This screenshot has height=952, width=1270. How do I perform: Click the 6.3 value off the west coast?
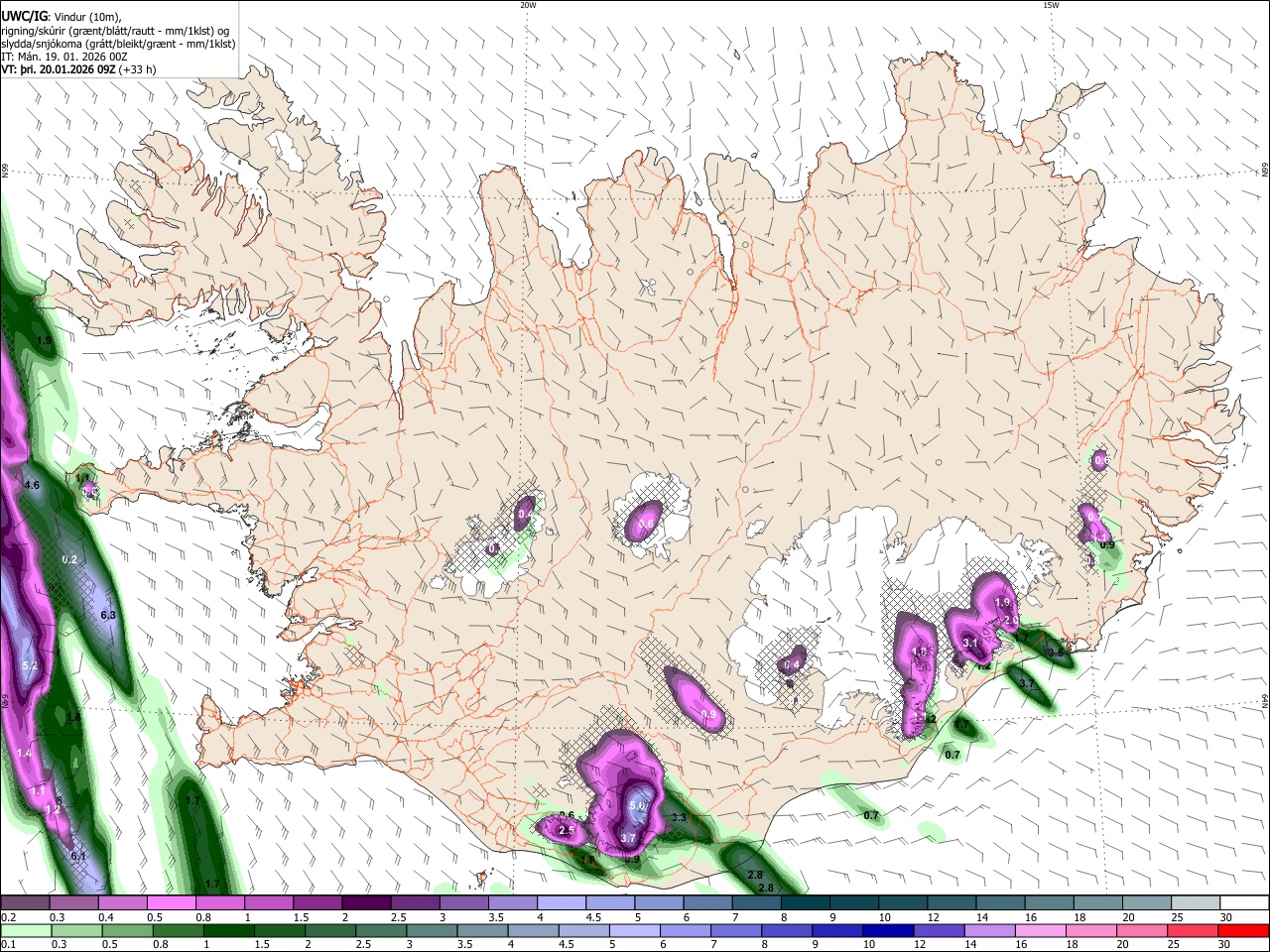[x=108, y=615]
